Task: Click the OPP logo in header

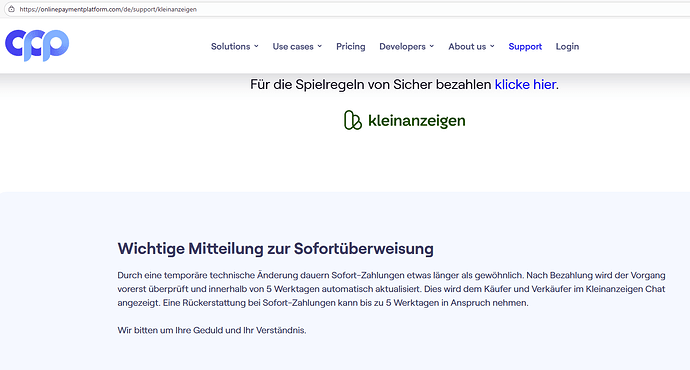Action: click(x=37, y=45)
